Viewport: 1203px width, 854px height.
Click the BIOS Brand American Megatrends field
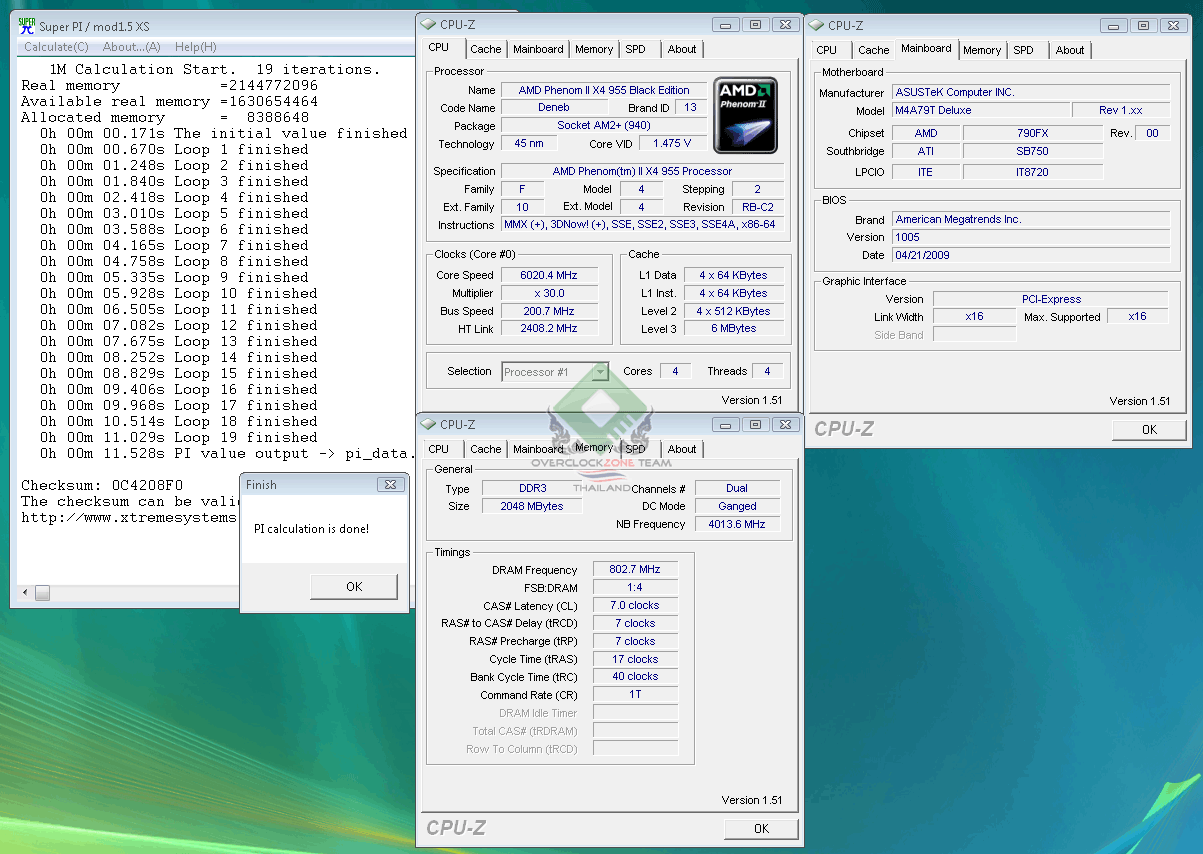click(1031, 219)
